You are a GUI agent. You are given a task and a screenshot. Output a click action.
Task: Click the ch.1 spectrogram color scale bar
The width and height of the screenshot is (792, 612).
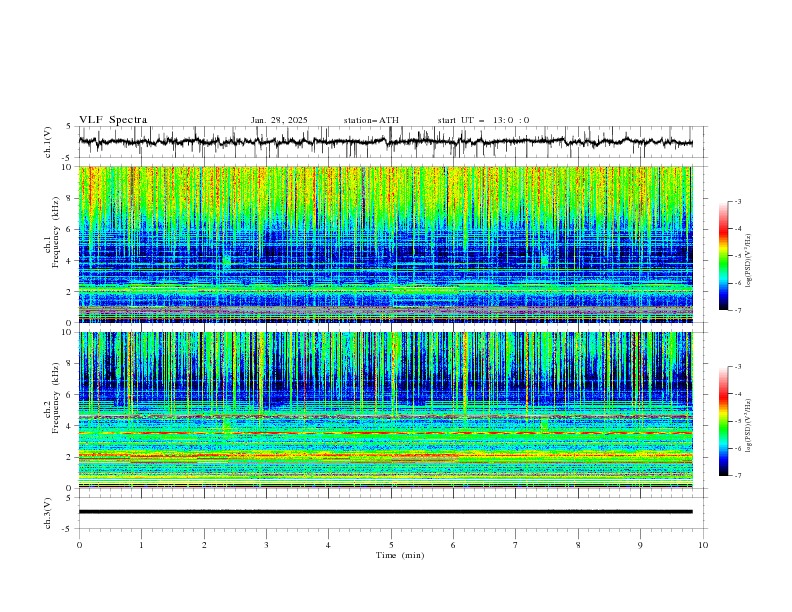[723, 256]
